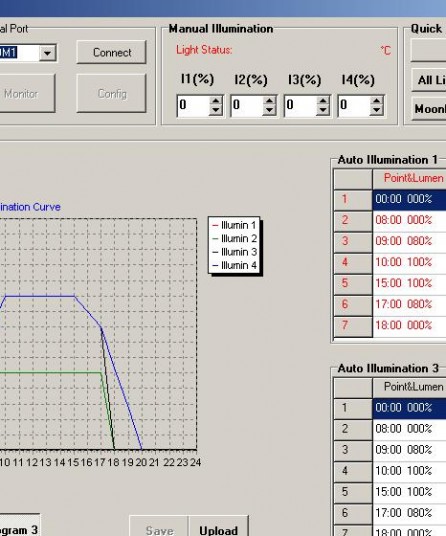The image size is (446, 536).
Task: Increase I3(%) value with up arrow
Action: coord(323,101)
